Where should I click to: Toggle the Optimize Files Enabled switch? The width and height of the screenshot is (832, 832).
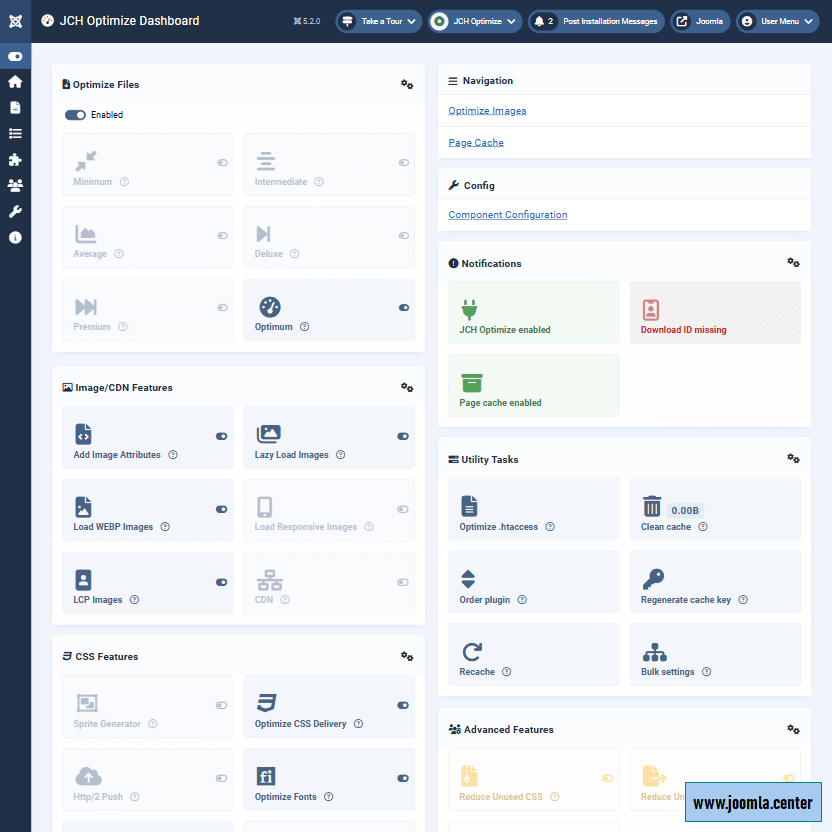[76, 115]
